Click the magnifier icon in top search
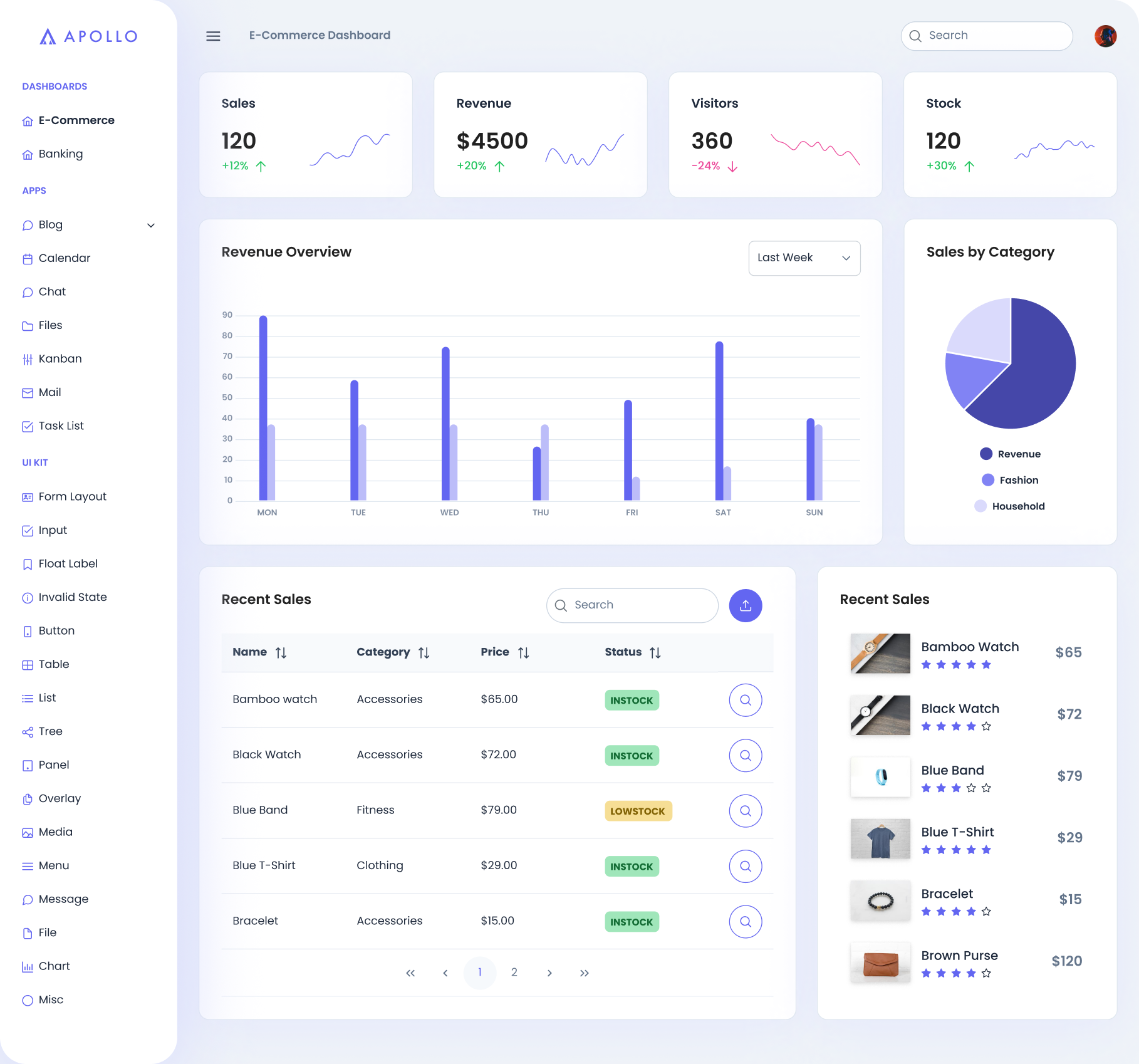Viewport: 1139px width, 1064px height. point(915,36)
